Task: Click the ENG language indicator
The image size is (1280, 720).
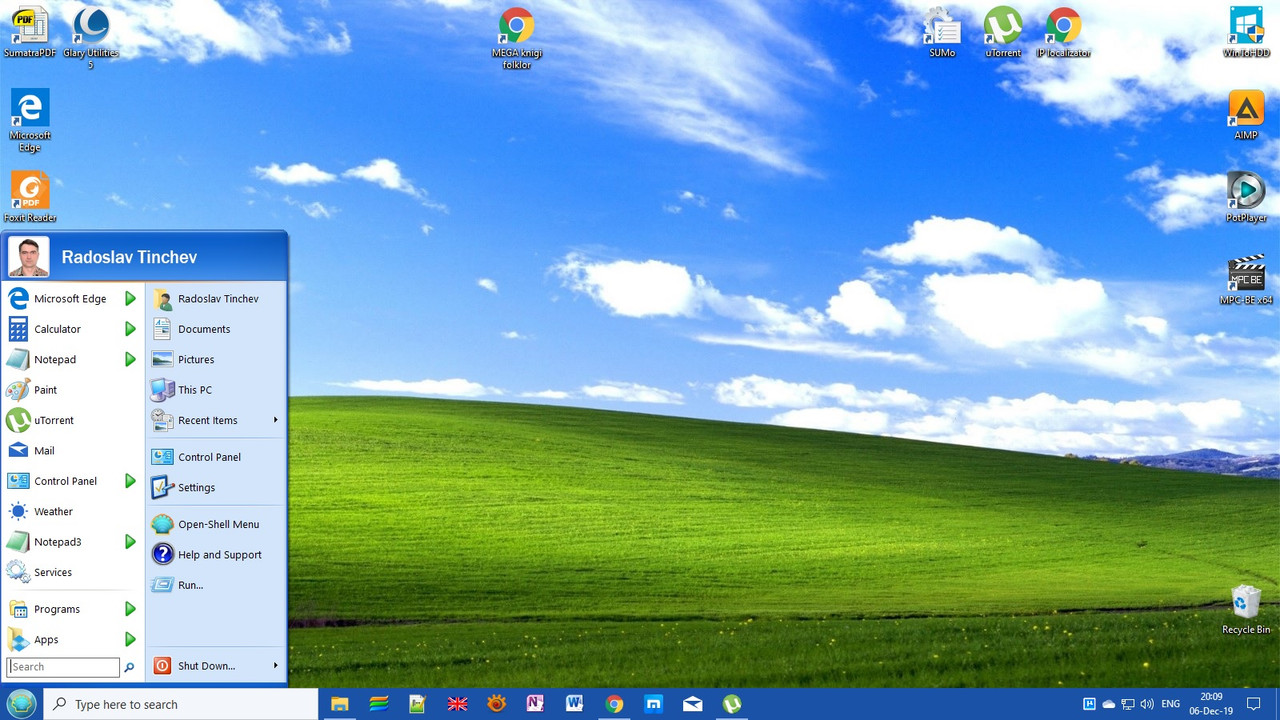Action: point(1171,704)
